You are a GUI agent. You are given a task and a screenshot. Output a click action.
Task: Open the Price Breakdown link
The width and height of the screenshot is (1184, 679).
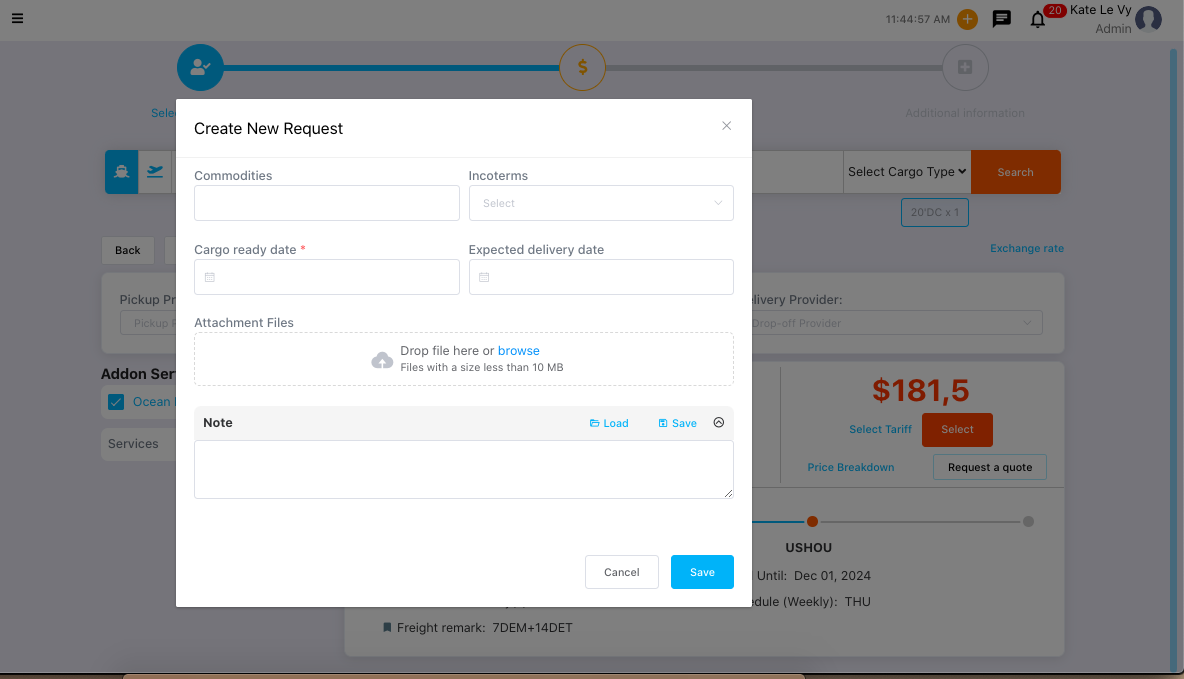851,468
